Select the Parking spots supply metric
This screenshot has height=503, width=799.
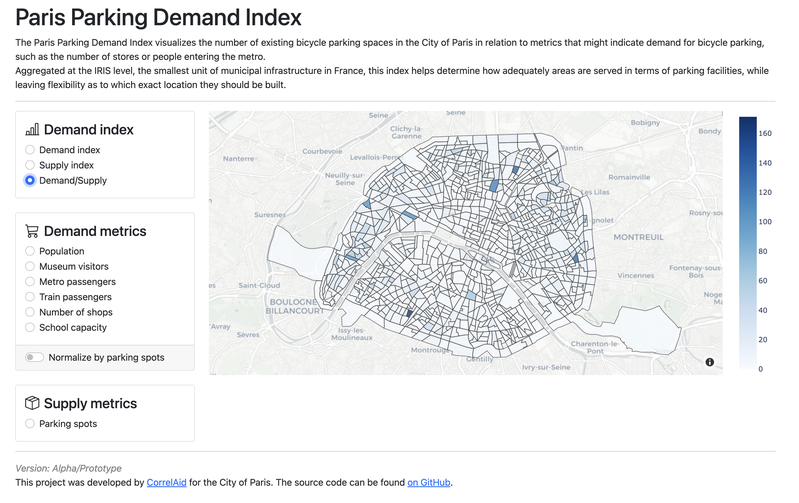[x=30, y=424]
